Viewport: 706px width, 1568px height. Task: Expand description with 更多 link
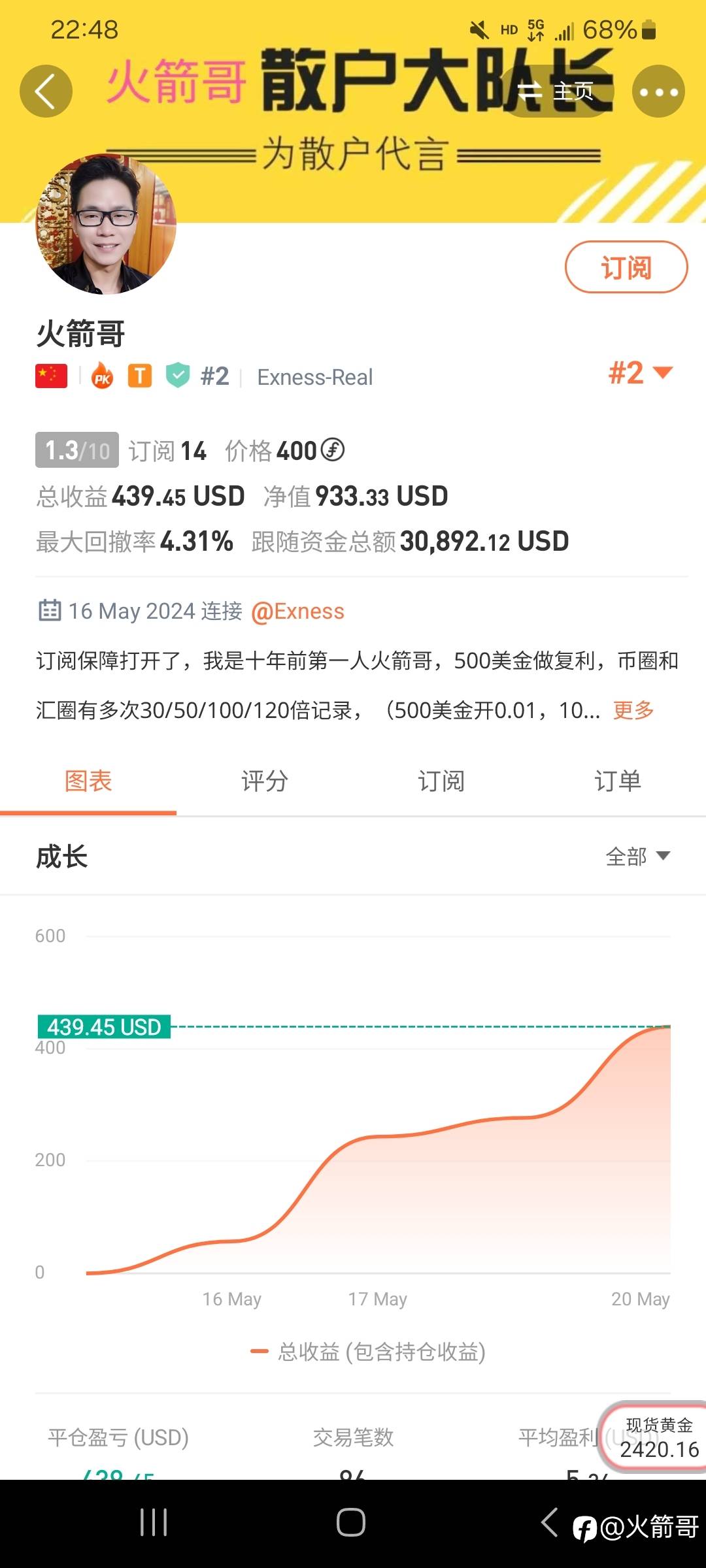point(633,710)
